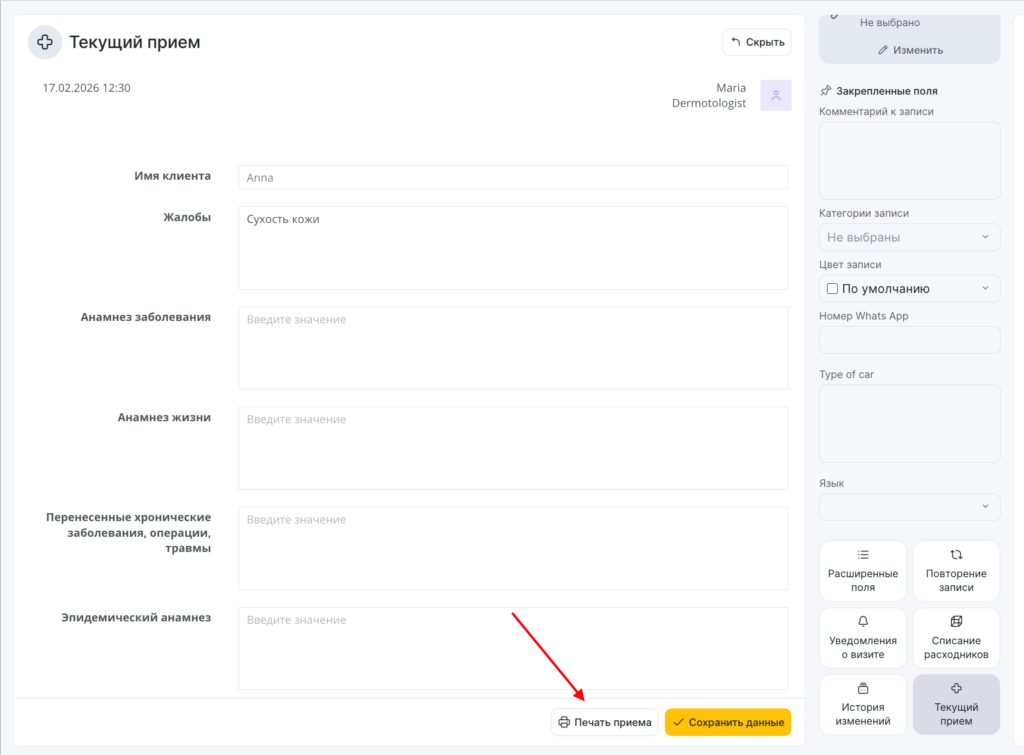
Task: Click the pin icon near Закрепленные поля
Action: pyautogui.click(x=826, y=90)
